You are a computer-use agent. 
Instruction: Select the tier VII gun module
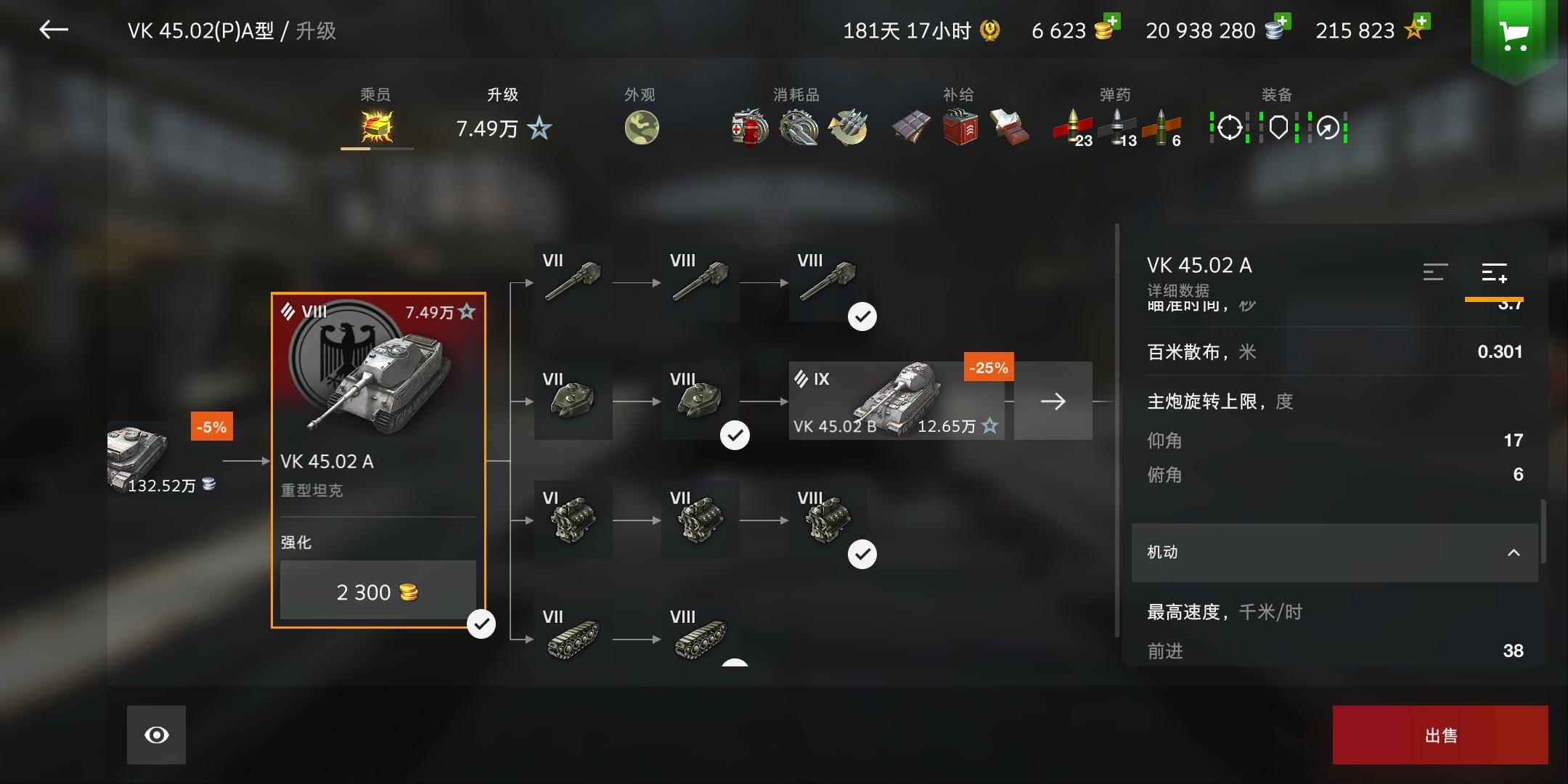573,282
